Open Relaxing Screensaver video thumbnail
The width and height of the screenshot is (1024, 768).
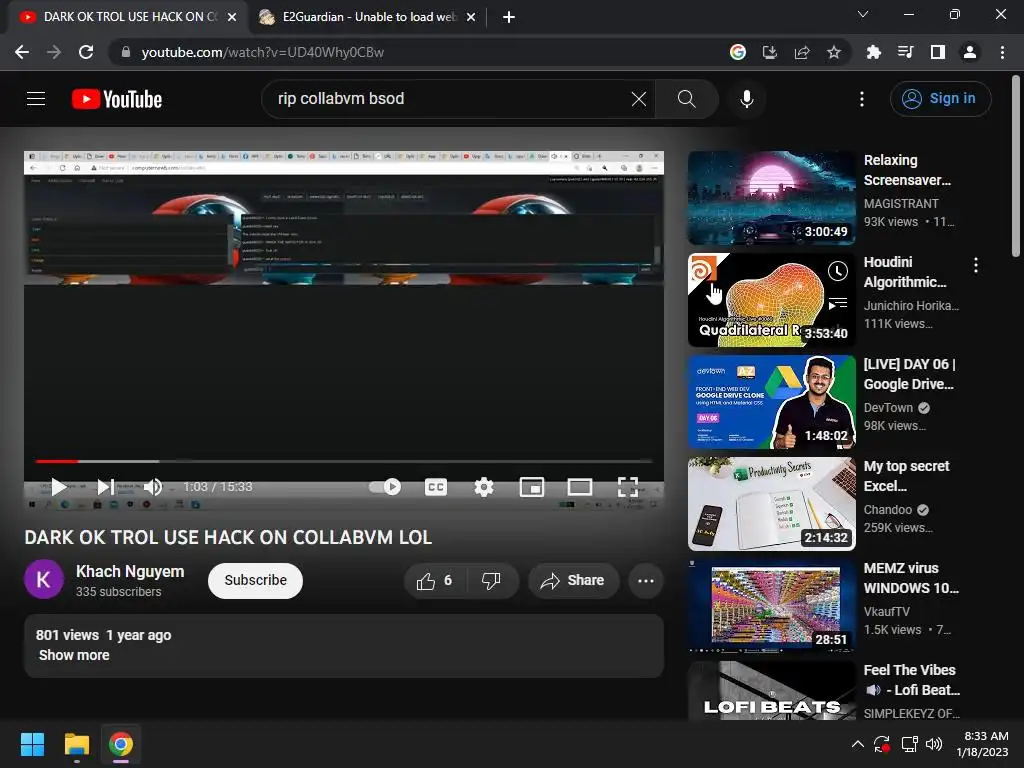[x=771, y=198]
